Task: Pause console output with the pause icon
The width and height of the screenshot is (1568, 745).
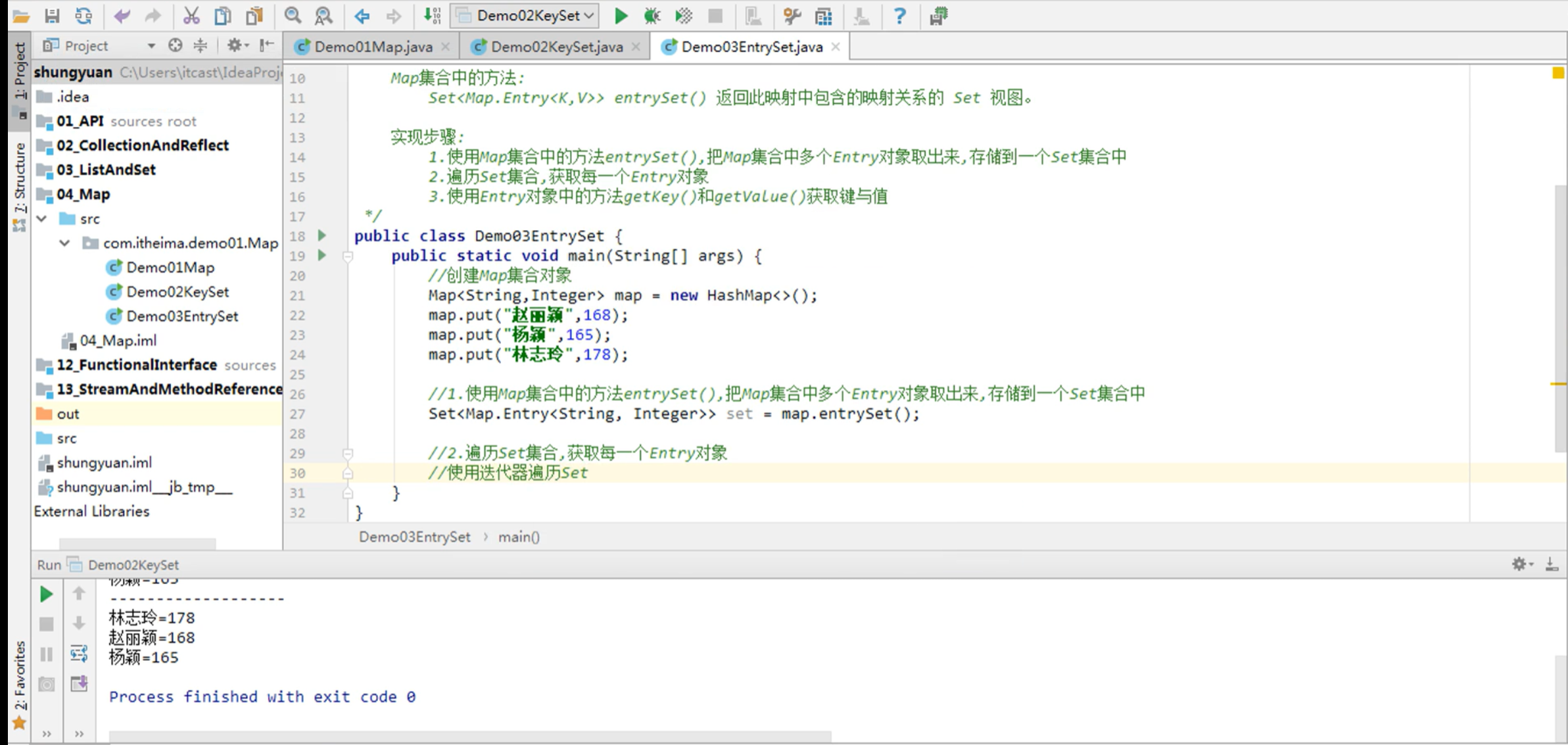Action: click(x=45, y=654)
